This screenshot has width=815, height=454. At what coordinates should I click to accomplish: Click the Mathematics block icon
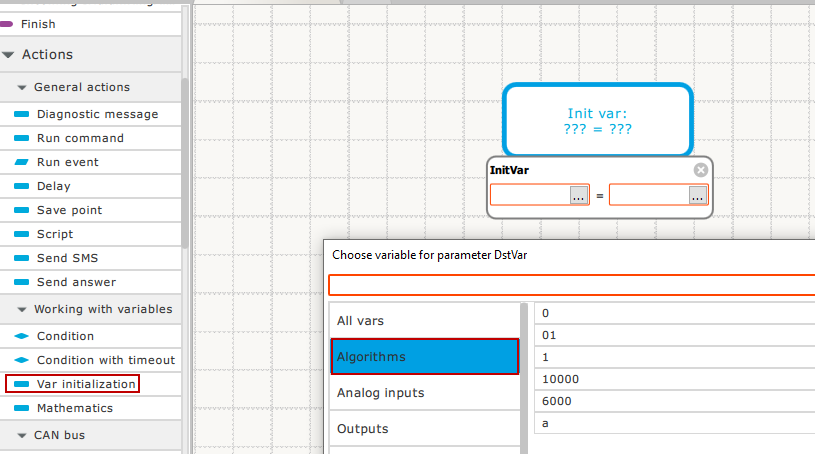click(22, 408)
